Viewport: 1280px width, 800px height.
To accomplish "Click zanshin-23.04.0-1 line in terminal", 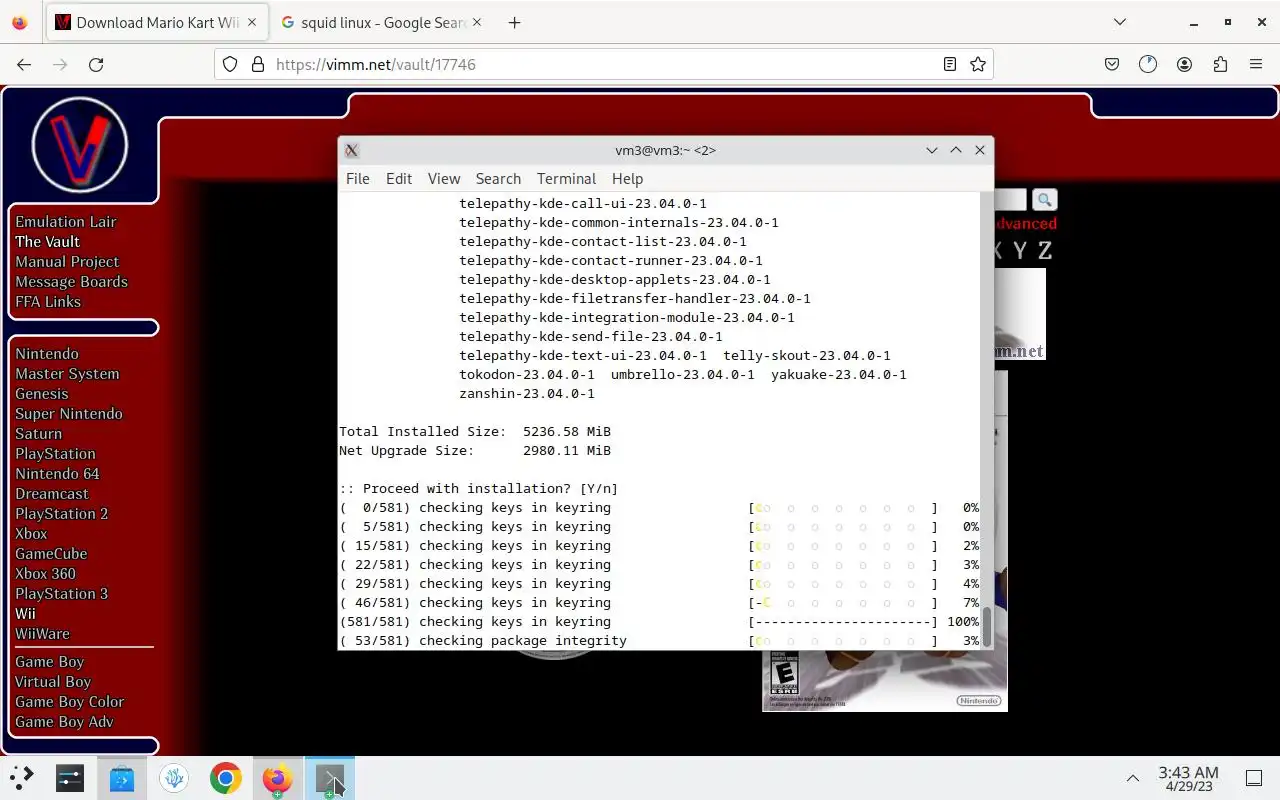I will [527, 393].
